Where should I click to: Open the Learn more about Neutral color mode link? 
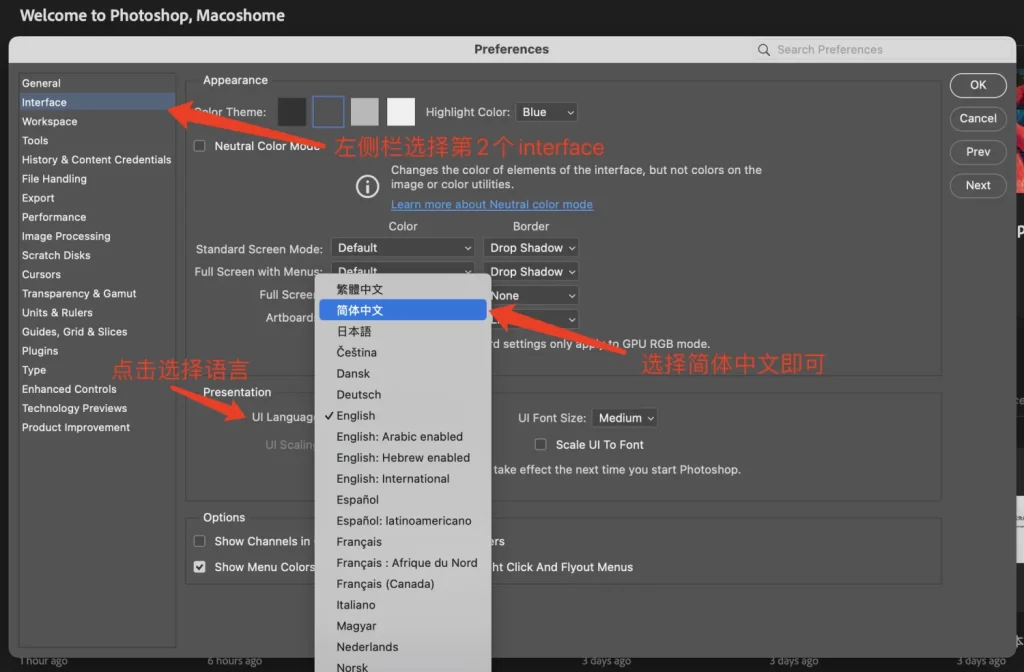point(491,204)
